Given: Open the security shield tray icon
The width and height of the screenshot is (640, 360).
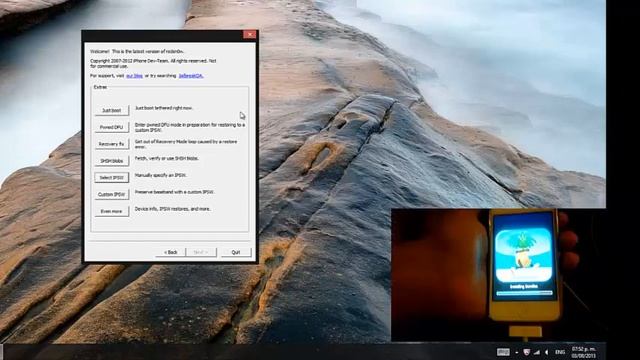Looking at the screenshot, I should (527, 352).
